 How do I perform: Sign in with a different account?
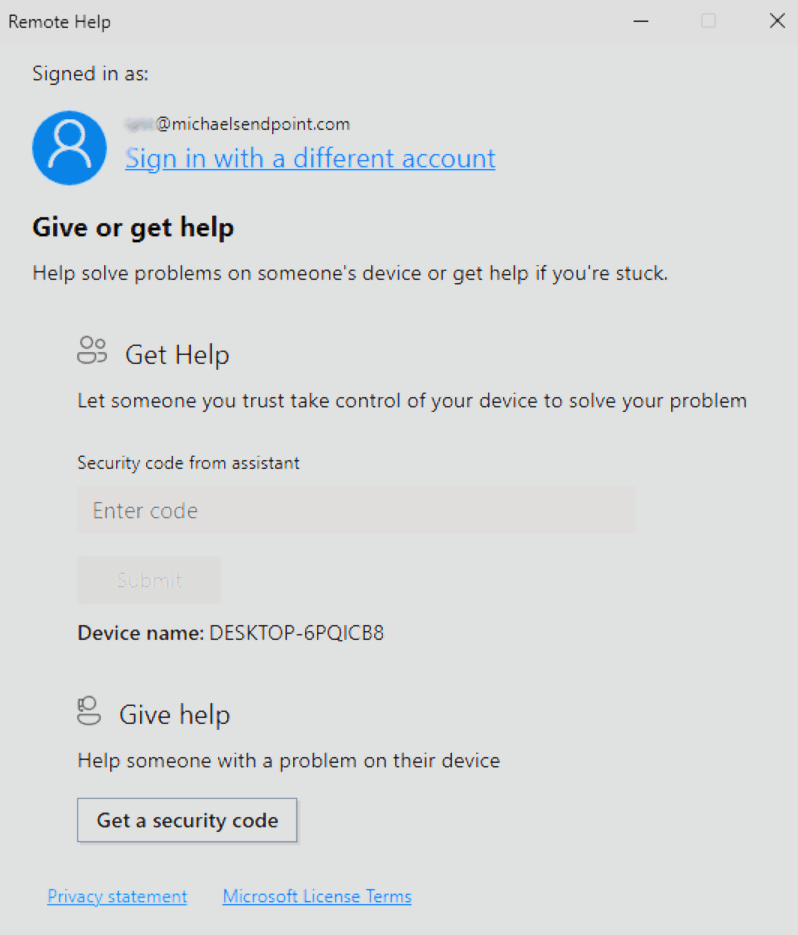pos(310,159)
